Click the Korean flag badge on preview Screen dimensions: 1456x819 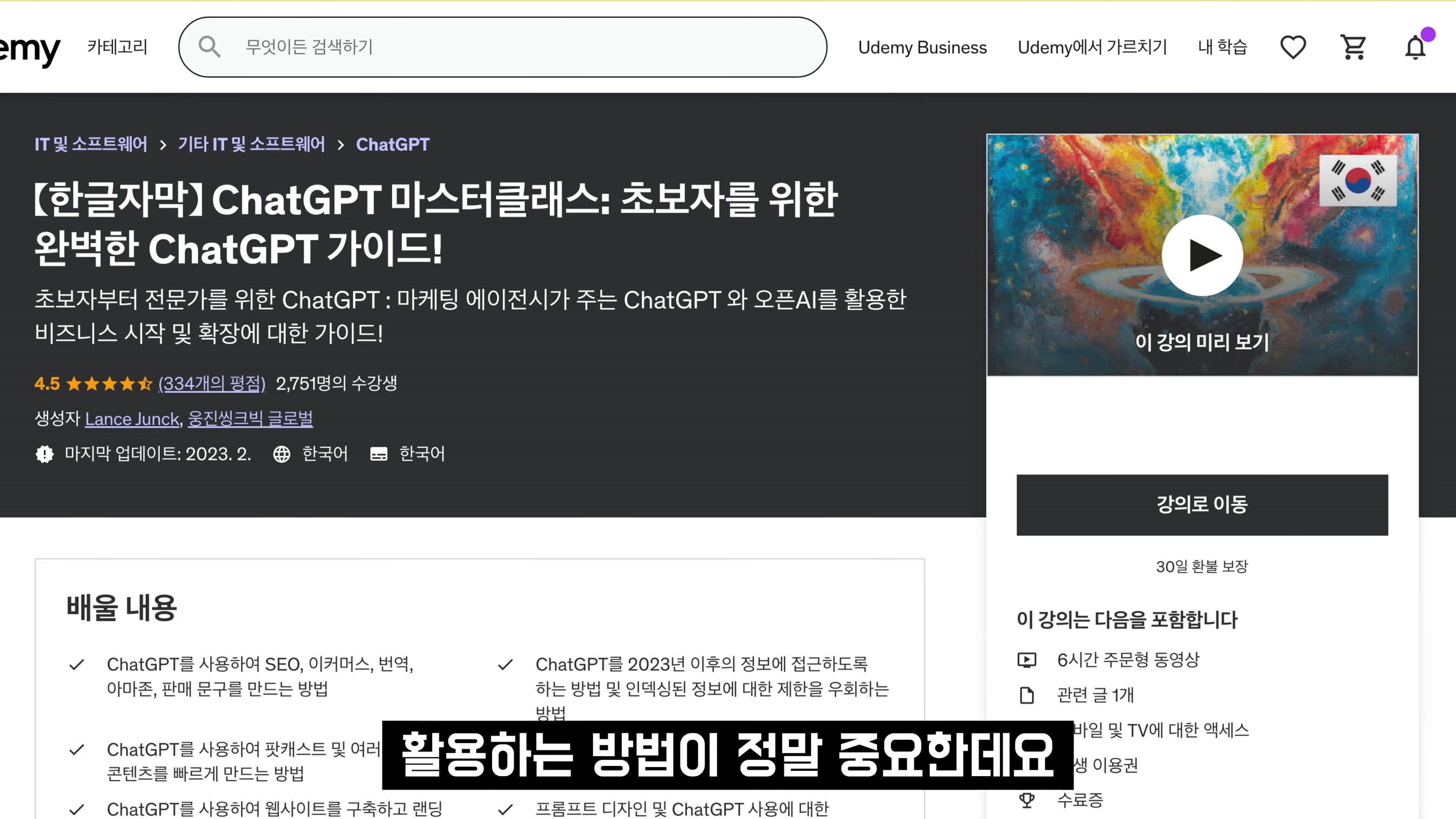click(1357, 180)
